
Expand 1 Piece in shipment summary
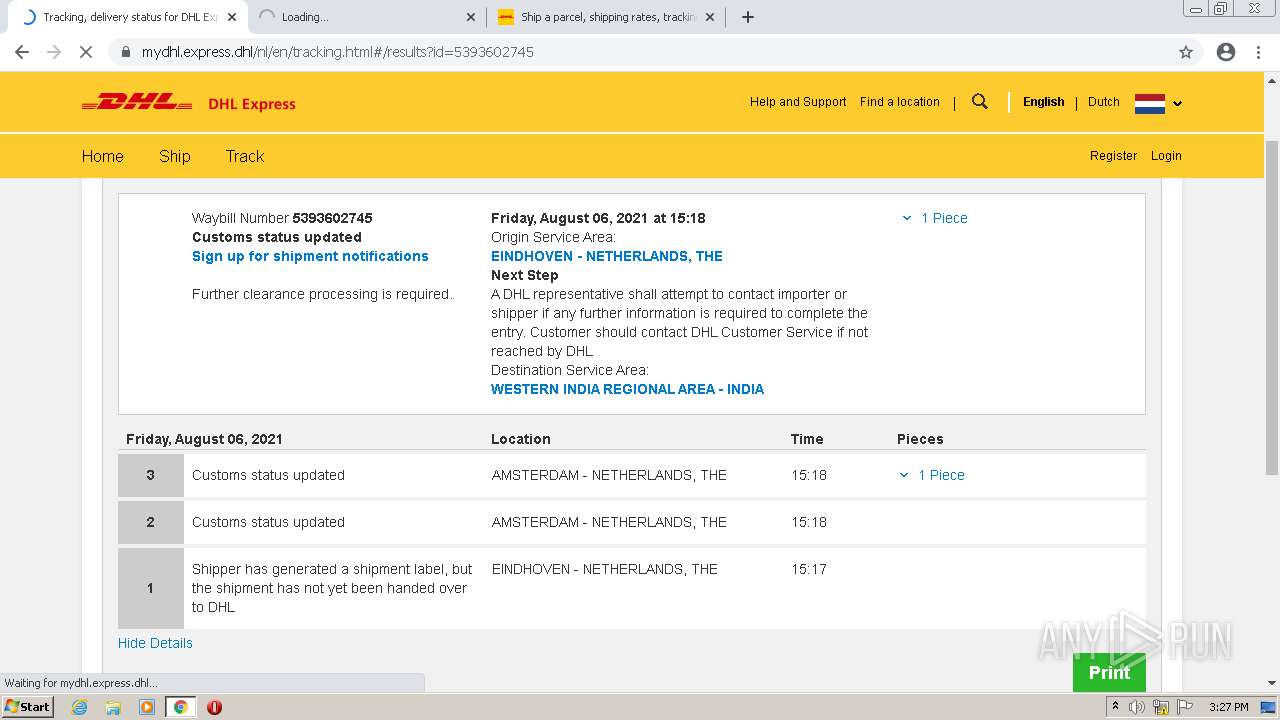935,218
